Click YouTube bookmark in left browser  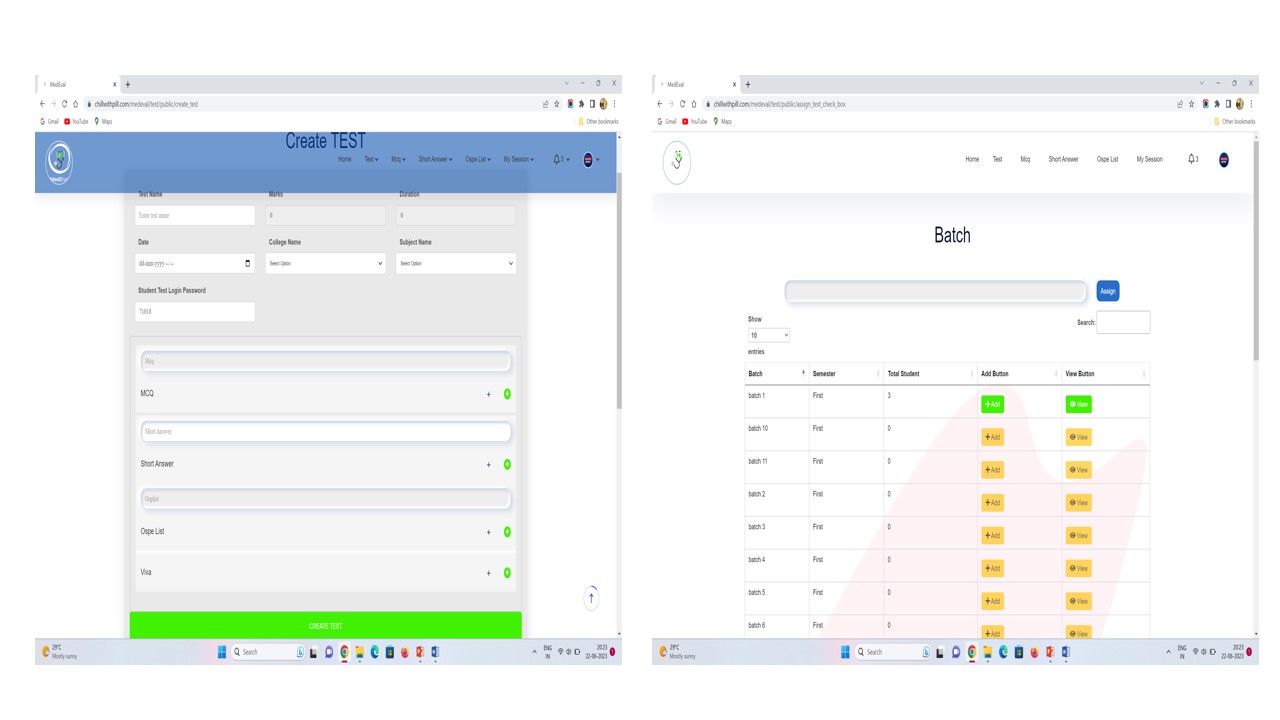tap(77, 122)
